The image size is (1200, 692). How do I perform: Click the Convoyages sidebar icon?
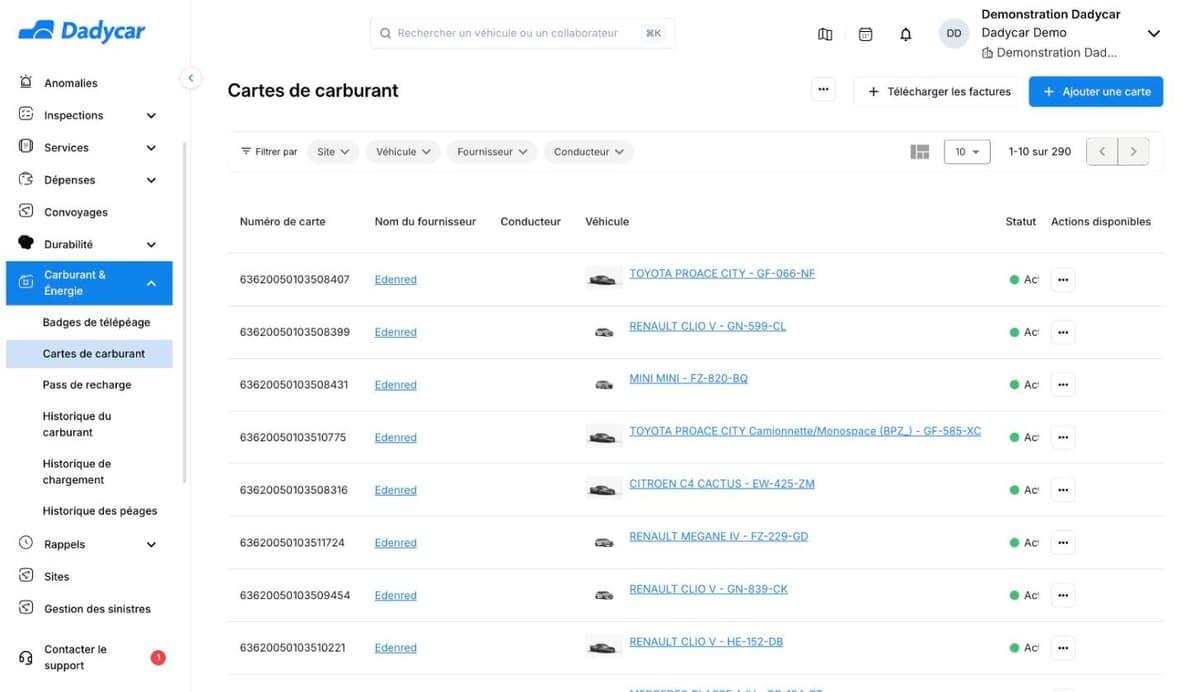[26, 211]
